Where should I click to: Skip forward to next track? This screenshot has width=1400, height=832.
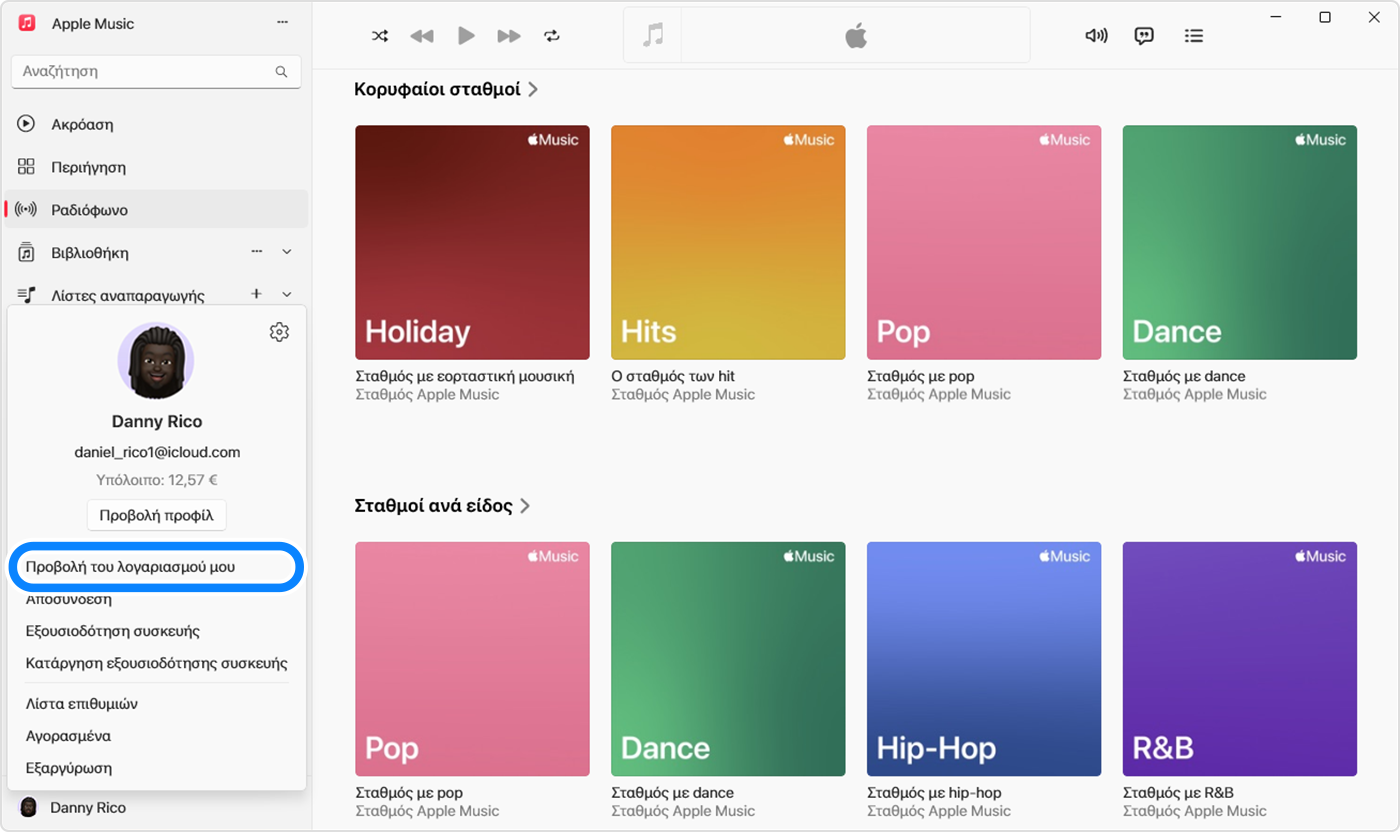click(x=509, y=36)
